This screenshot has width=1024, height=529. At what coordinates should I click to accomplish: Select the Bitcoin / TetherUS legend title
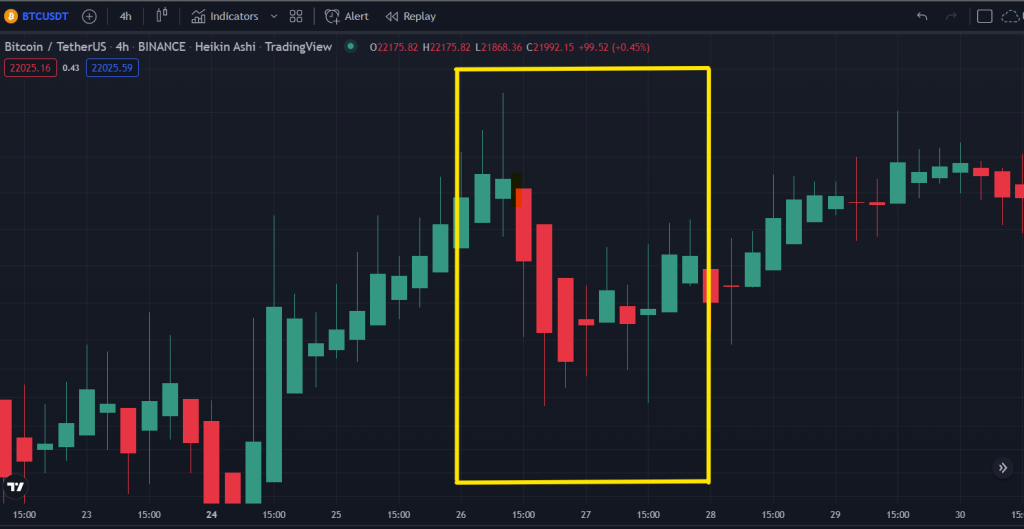(55, 47)
